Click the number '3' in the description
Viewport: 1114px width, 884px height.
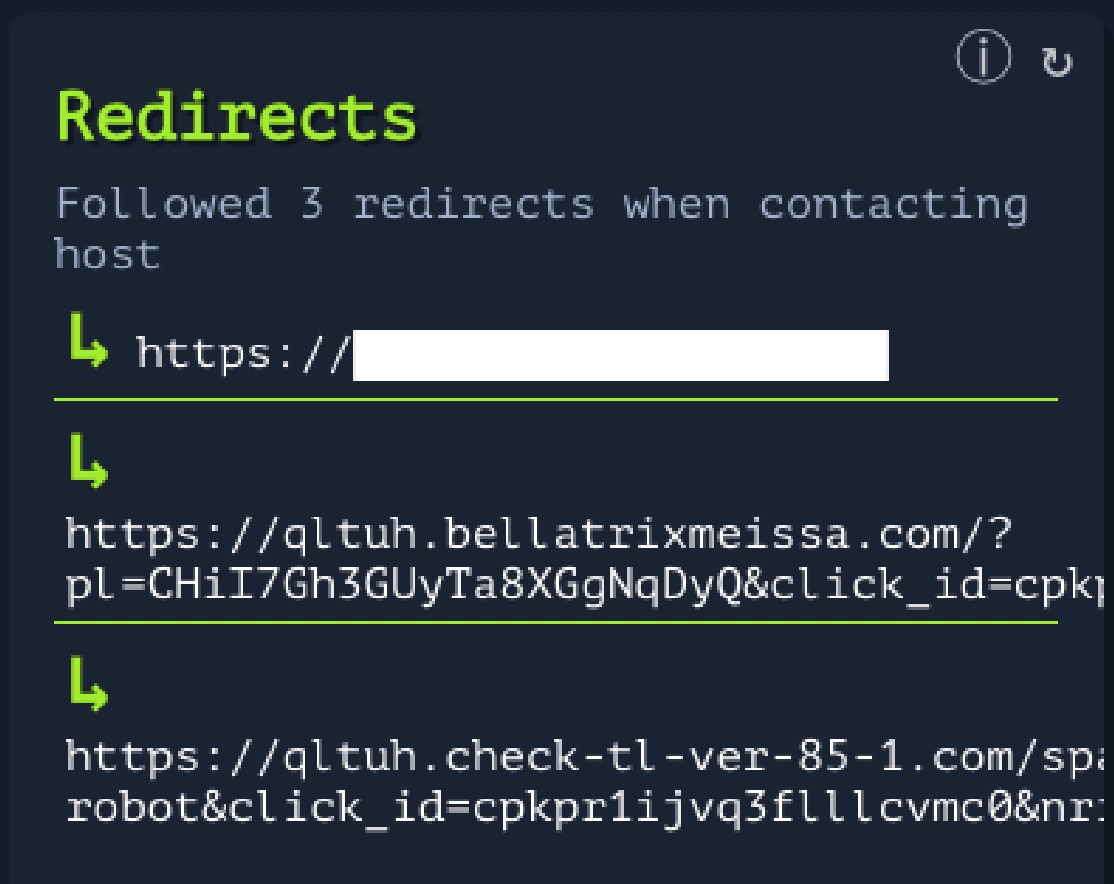[312, 205]
